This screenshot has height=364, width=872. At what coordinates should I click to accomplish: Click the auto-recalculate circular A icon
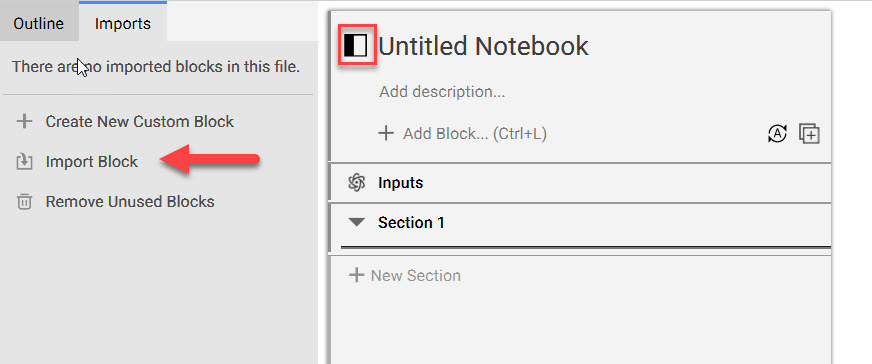777,133
